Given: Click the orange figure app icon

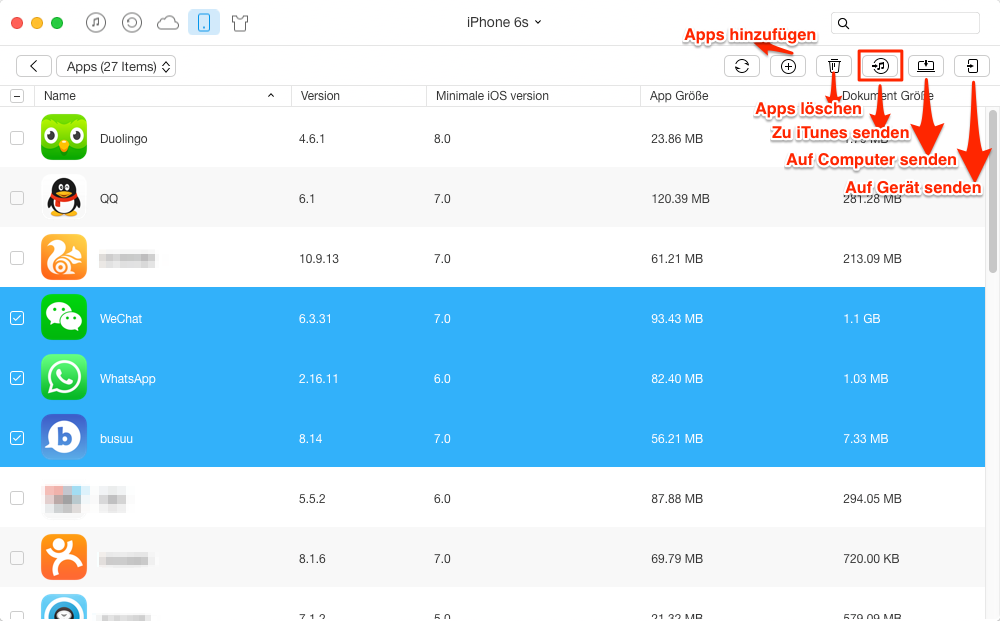Looking at the screenshot, I should 64,557.
